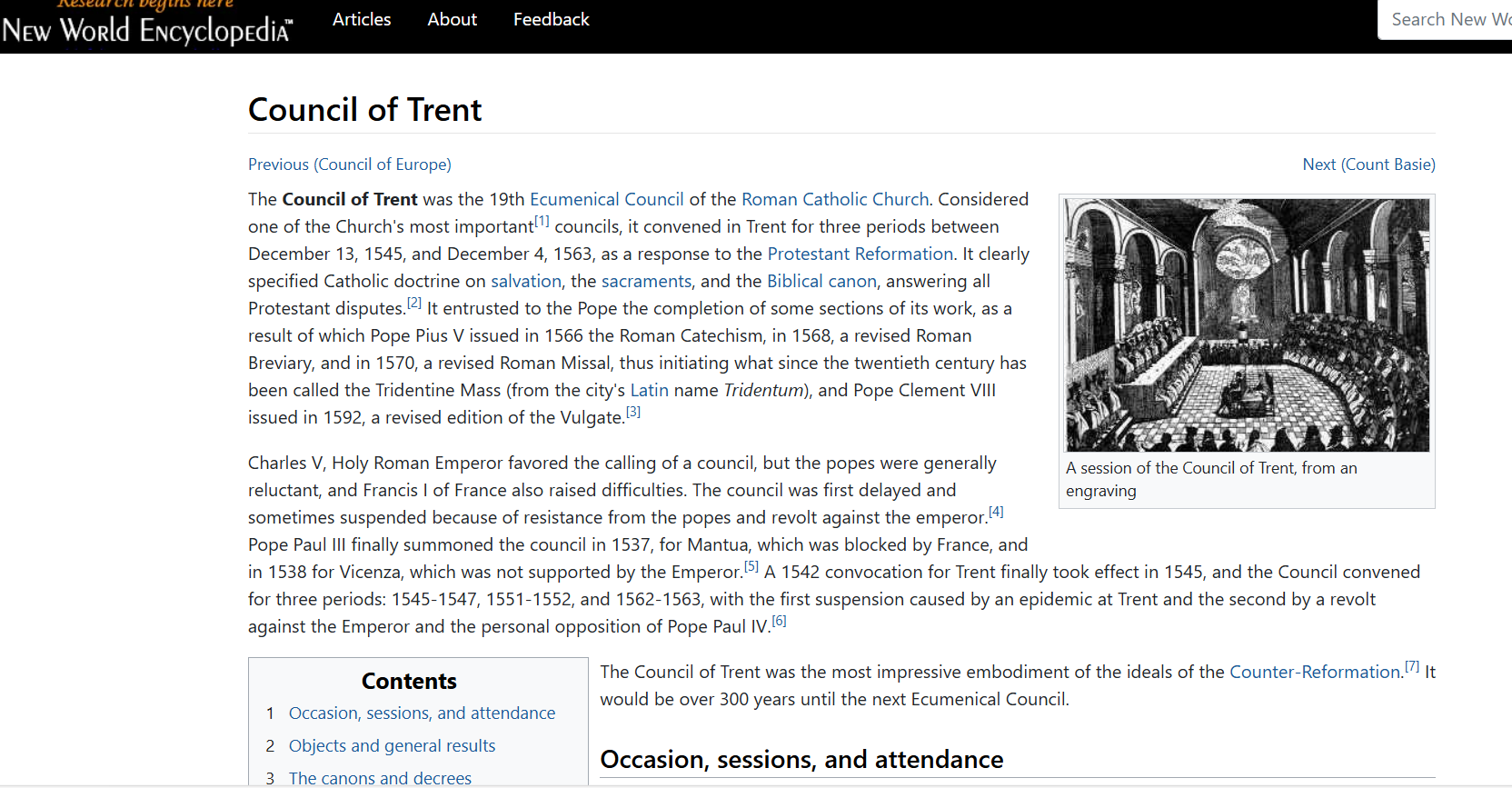Follow the salvation link
The height and width of the screenshot is (788, 1512).
(526, 281)
